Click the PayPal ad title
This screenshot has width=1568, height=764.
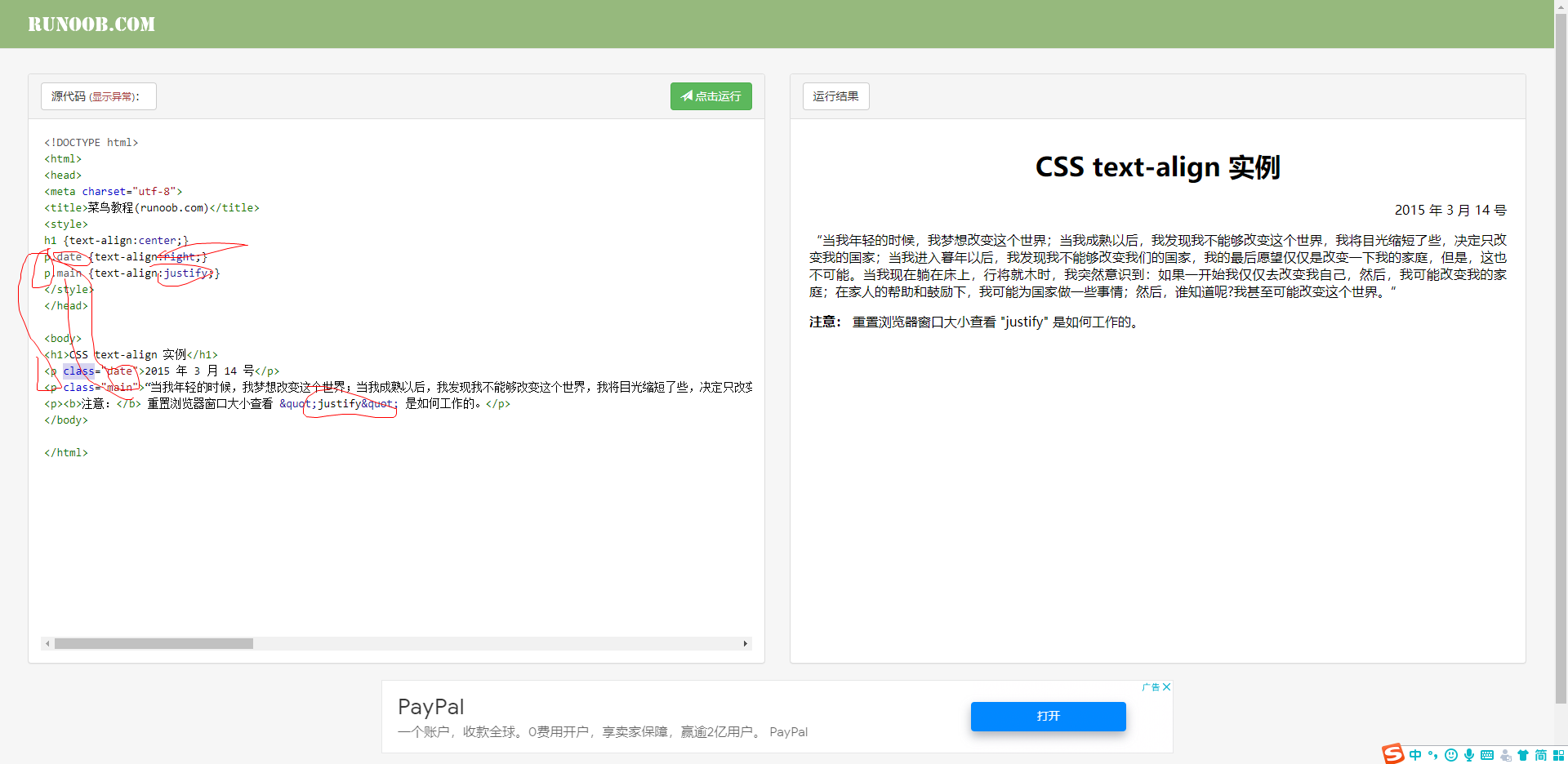tap(430, 707)
